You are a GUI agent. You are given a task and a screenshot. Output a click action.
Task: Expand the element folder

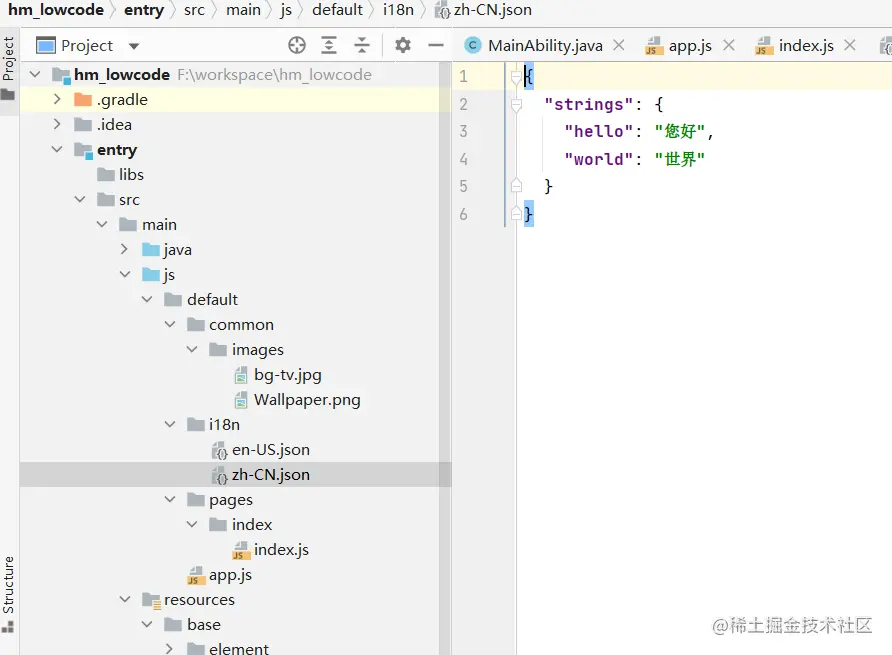pos(170,649)
